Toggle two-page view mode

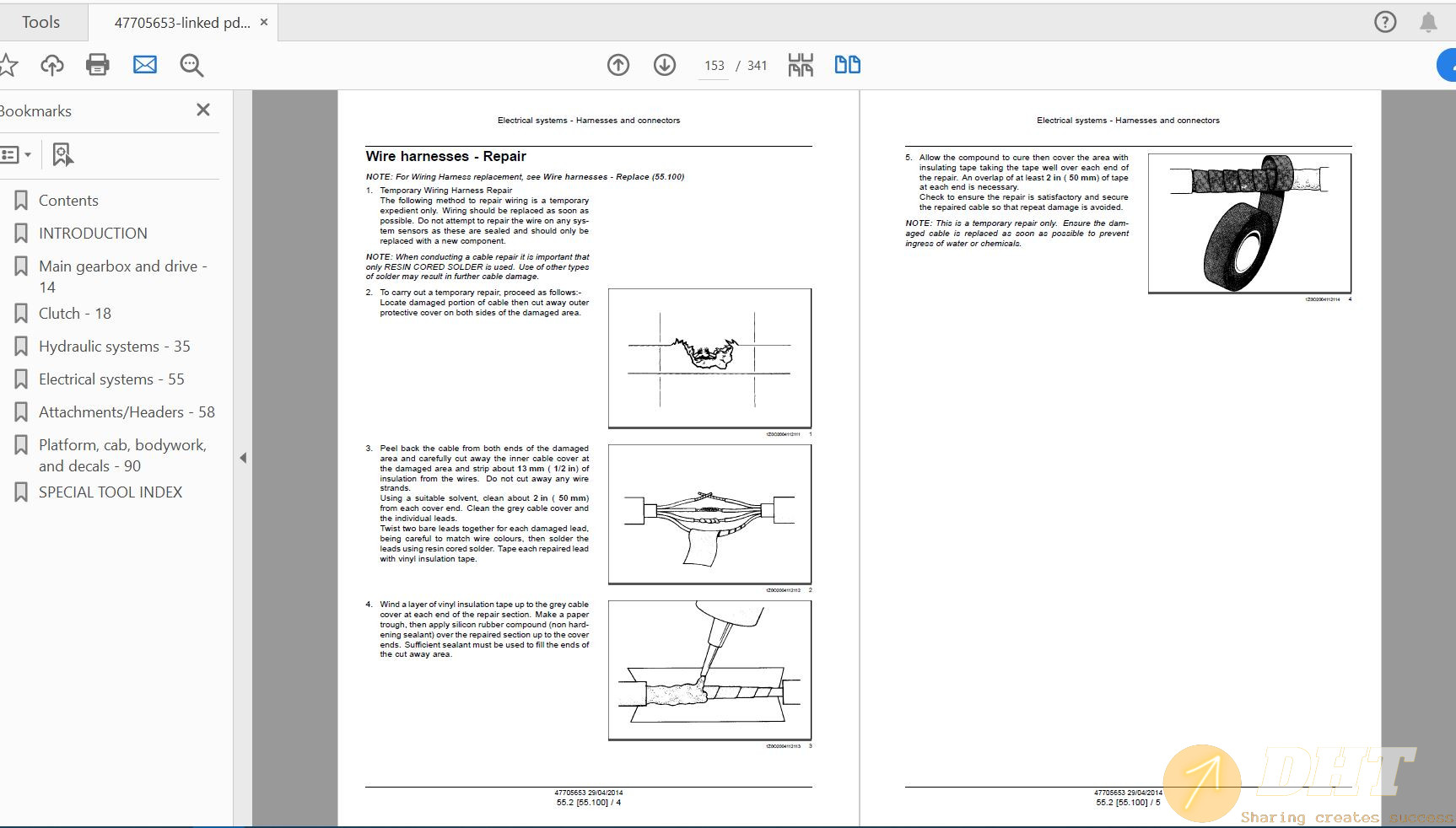pyautogui.click(x=847, y=65)
